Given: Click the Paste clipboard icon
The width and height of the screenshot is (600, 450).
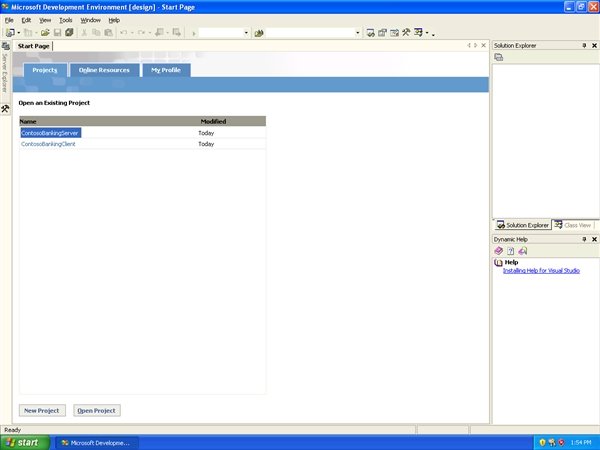Looking at the screenshot, I should pos(109,33).
